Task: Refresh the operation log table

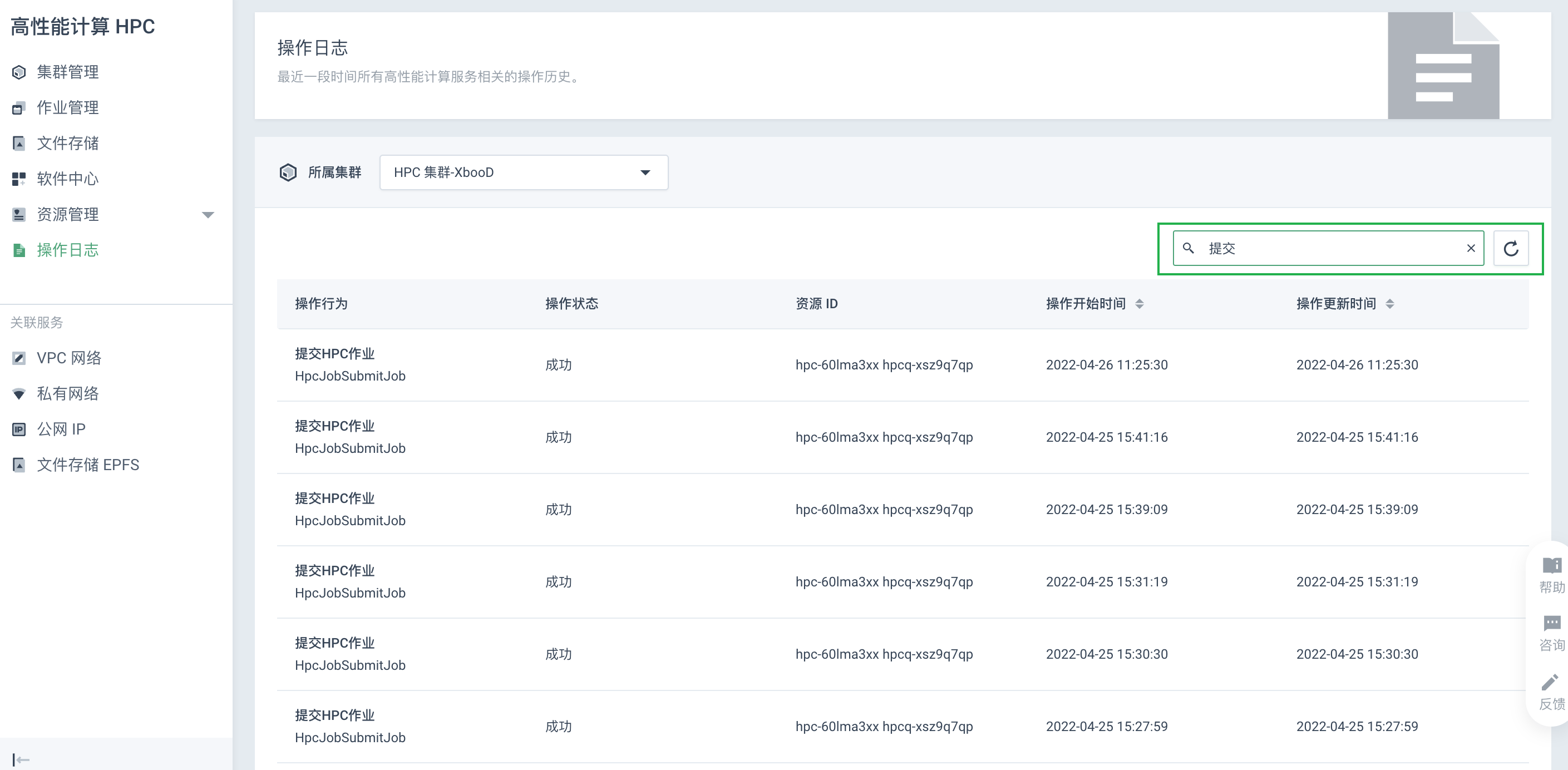Action: (1511, 248)
